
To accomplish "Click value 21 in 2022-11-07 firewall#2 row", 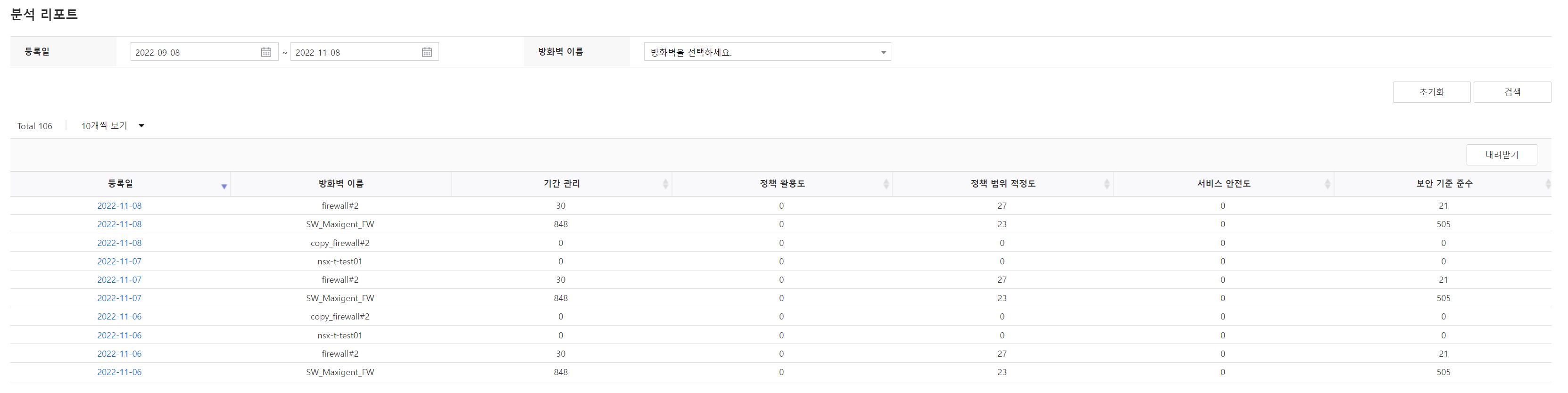I will point(1443,280).
